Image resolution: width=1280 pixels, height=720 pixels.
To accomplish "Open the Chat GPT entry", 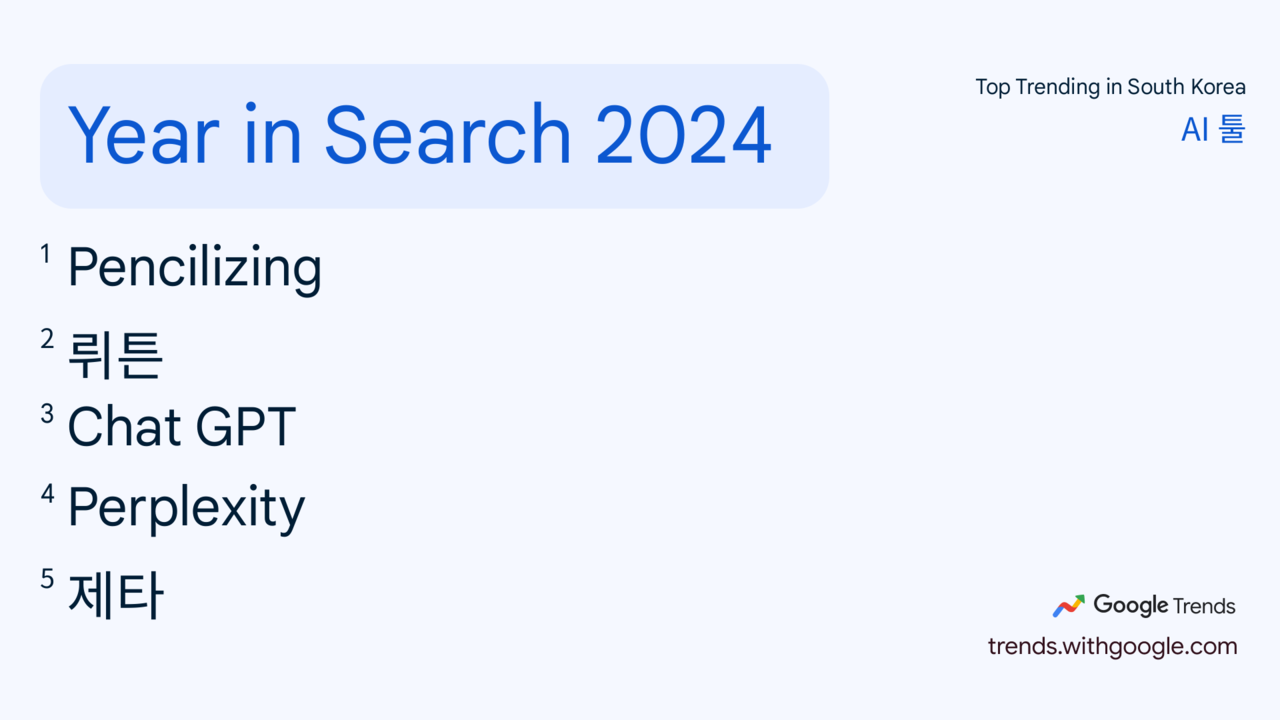I will point(181,427).
